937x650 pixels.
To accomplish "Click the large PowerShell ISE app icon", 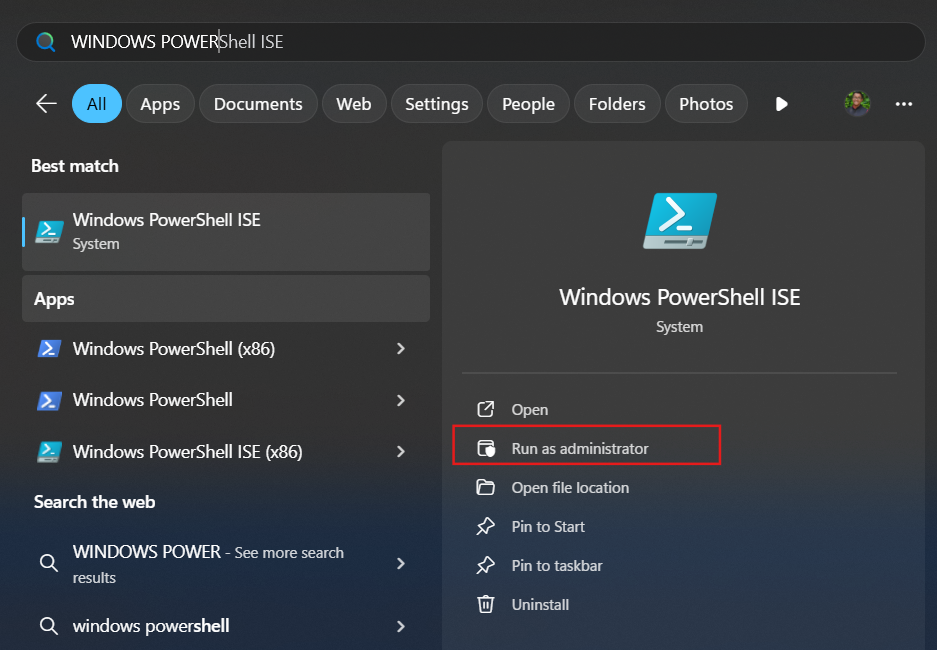I will tap(679, 220).
